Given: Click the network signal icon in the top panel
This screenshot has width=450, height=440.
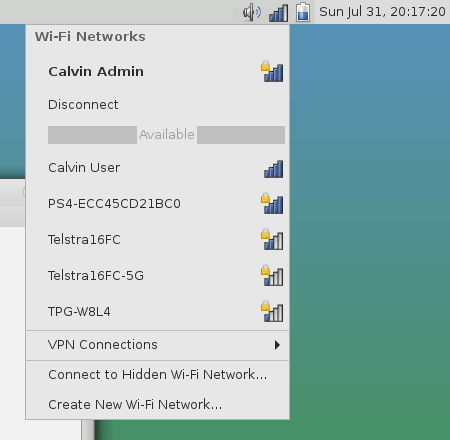Looking at the screenshot, I should (279, 13).
